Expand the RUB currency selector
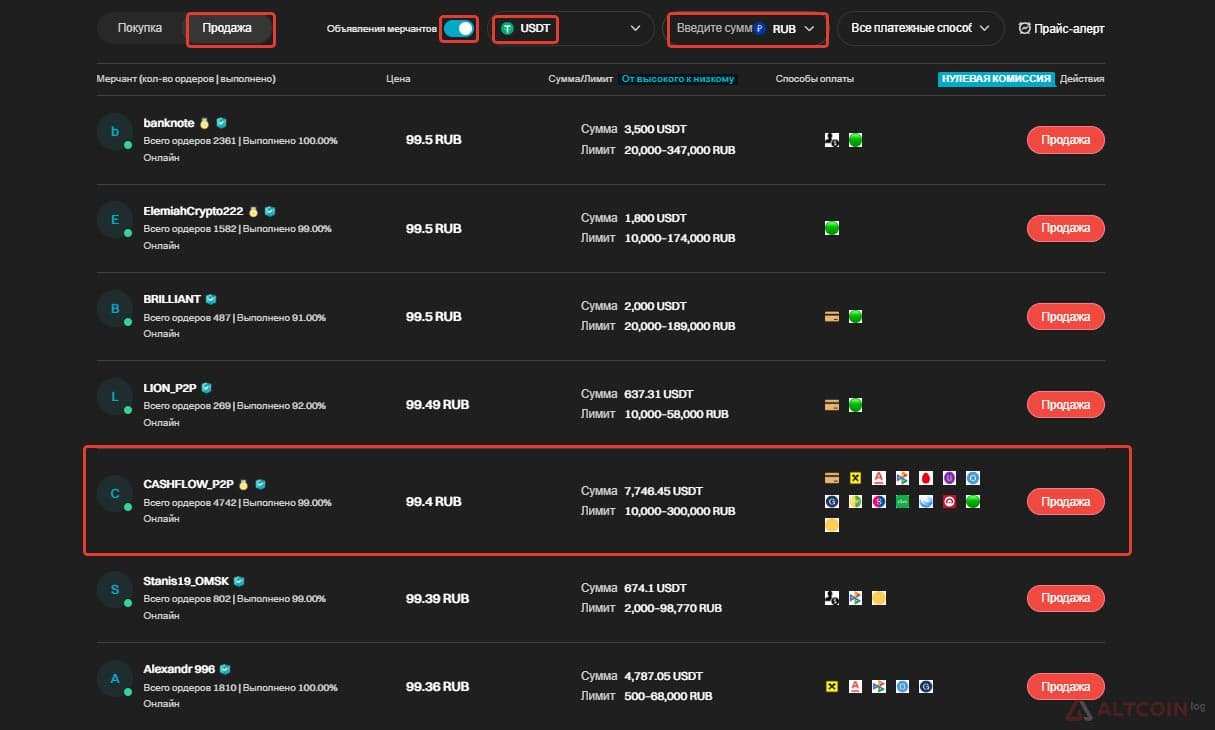Screen dimensions: 1215x730 point(787,29)
